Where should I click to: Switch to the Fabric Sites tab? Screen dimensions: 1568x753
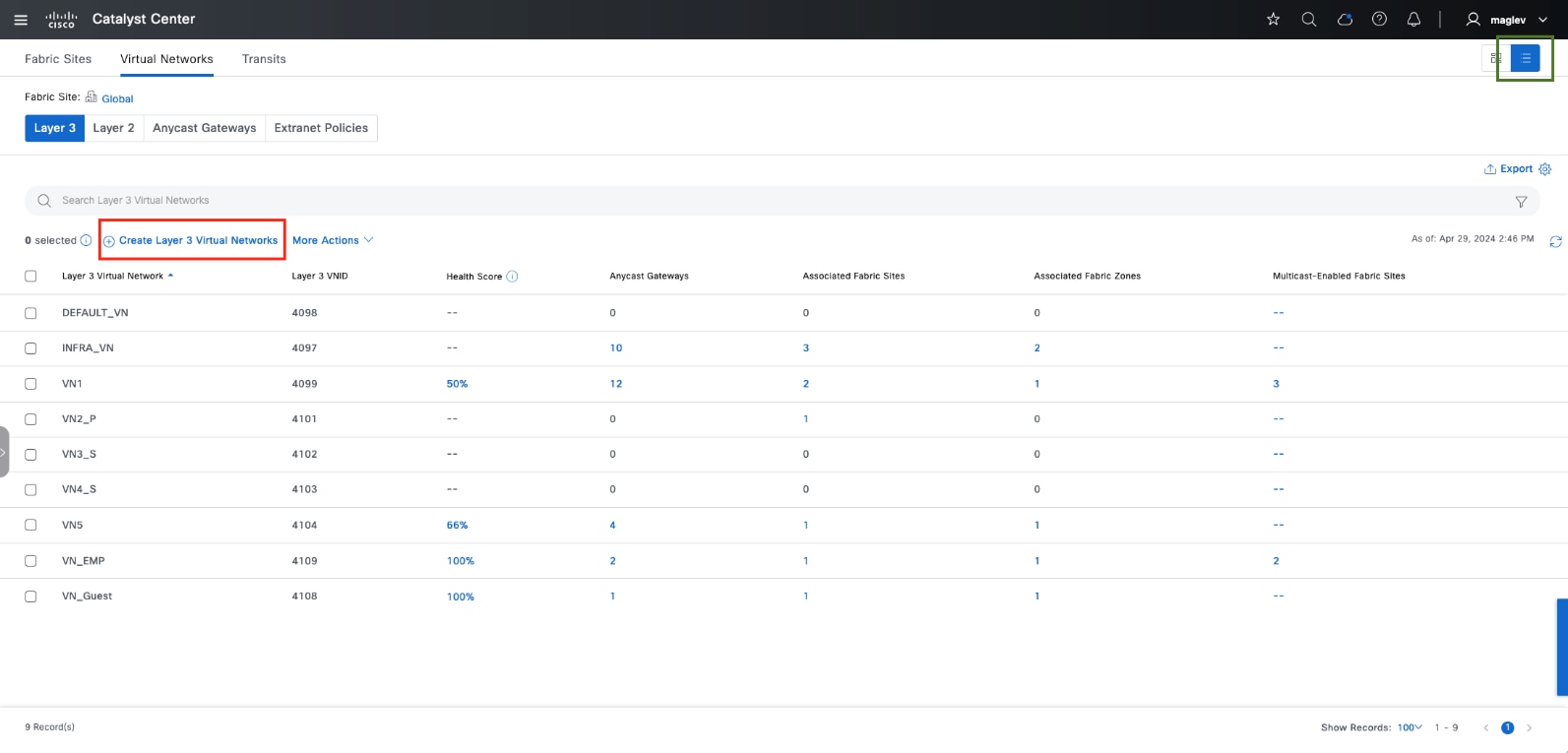click(x=58, y=59)
